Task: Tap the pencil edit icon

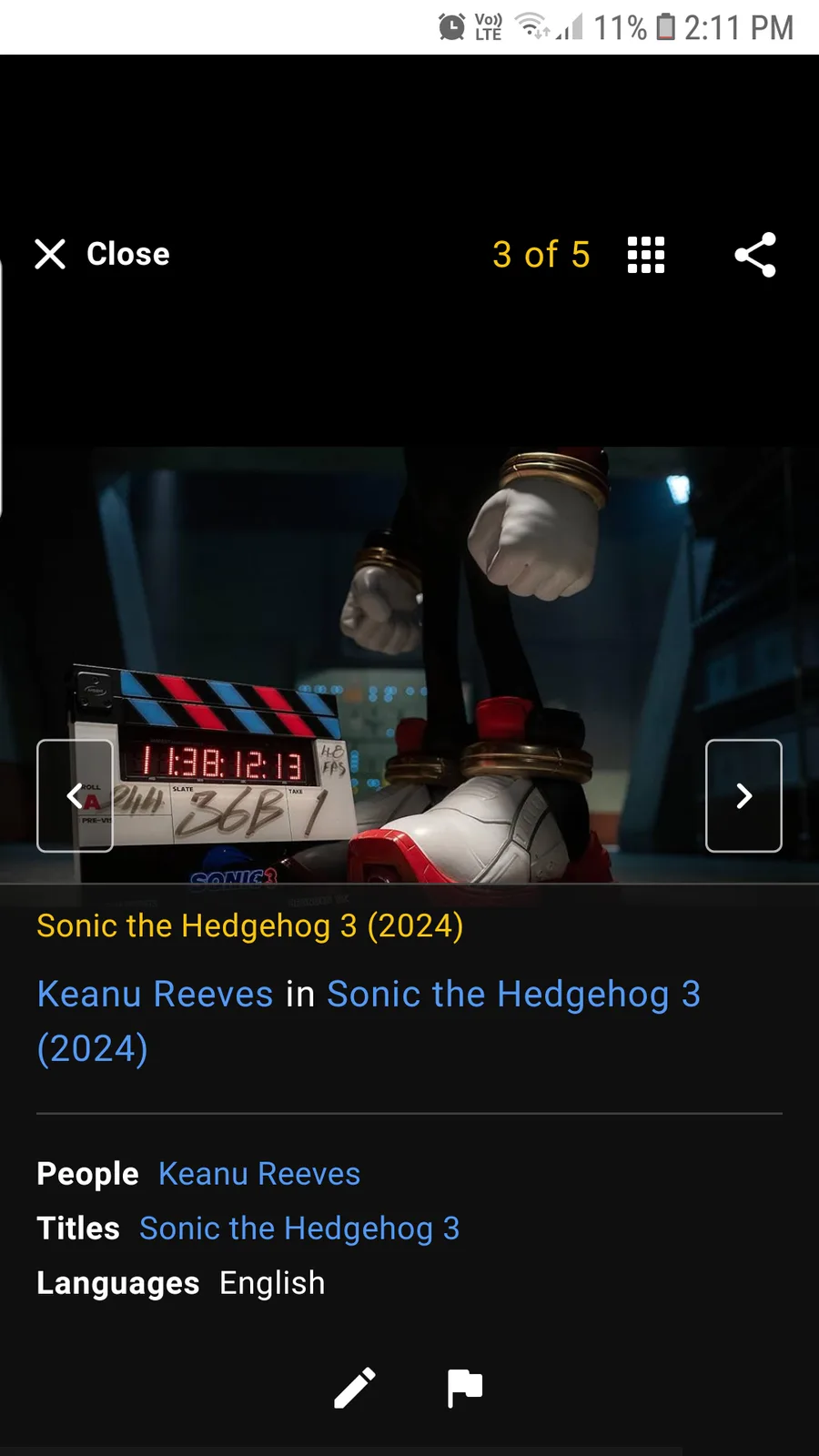Action: point(355,1388)
